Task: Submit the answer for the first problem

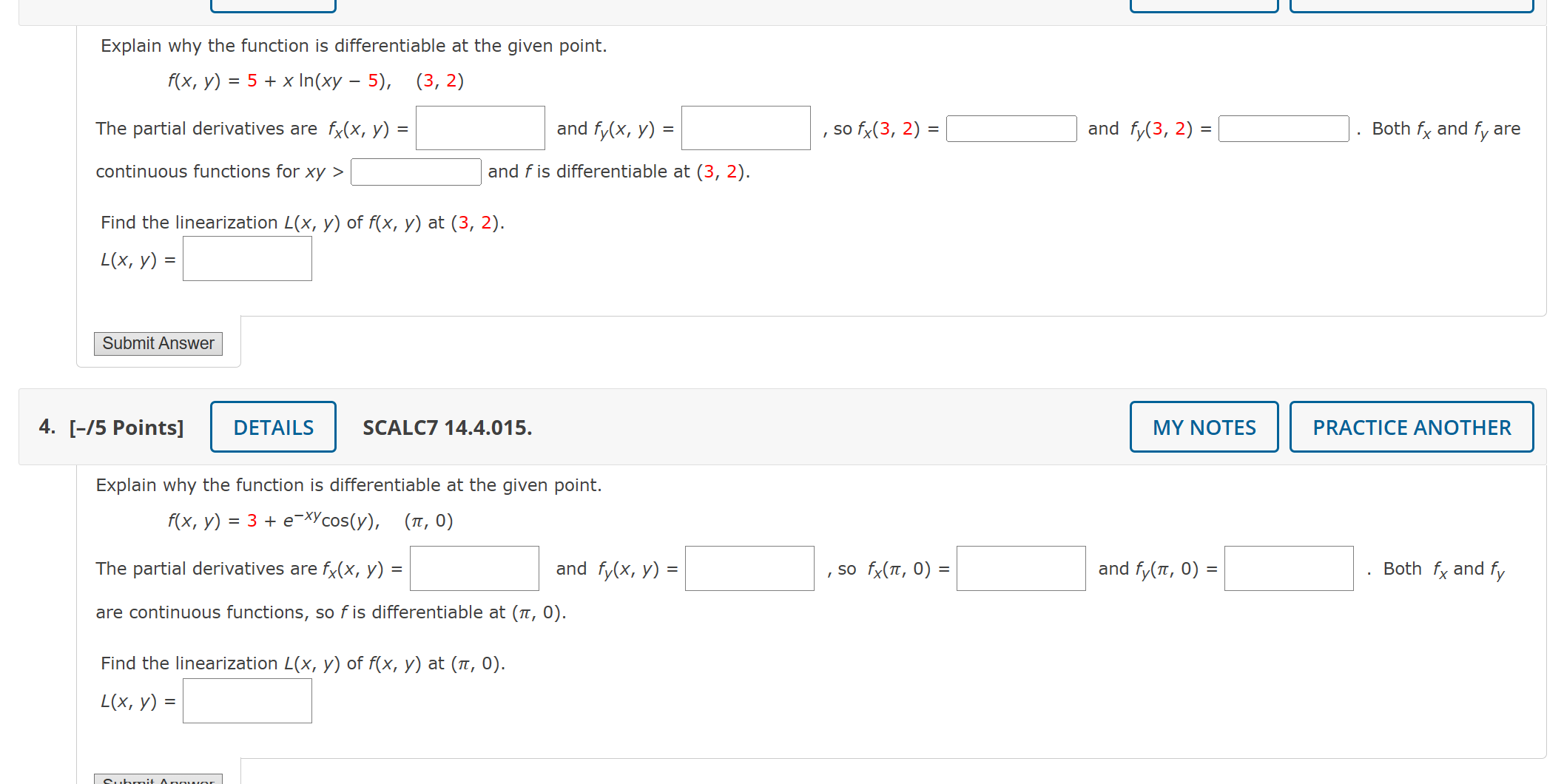Action: coord(158,343)
